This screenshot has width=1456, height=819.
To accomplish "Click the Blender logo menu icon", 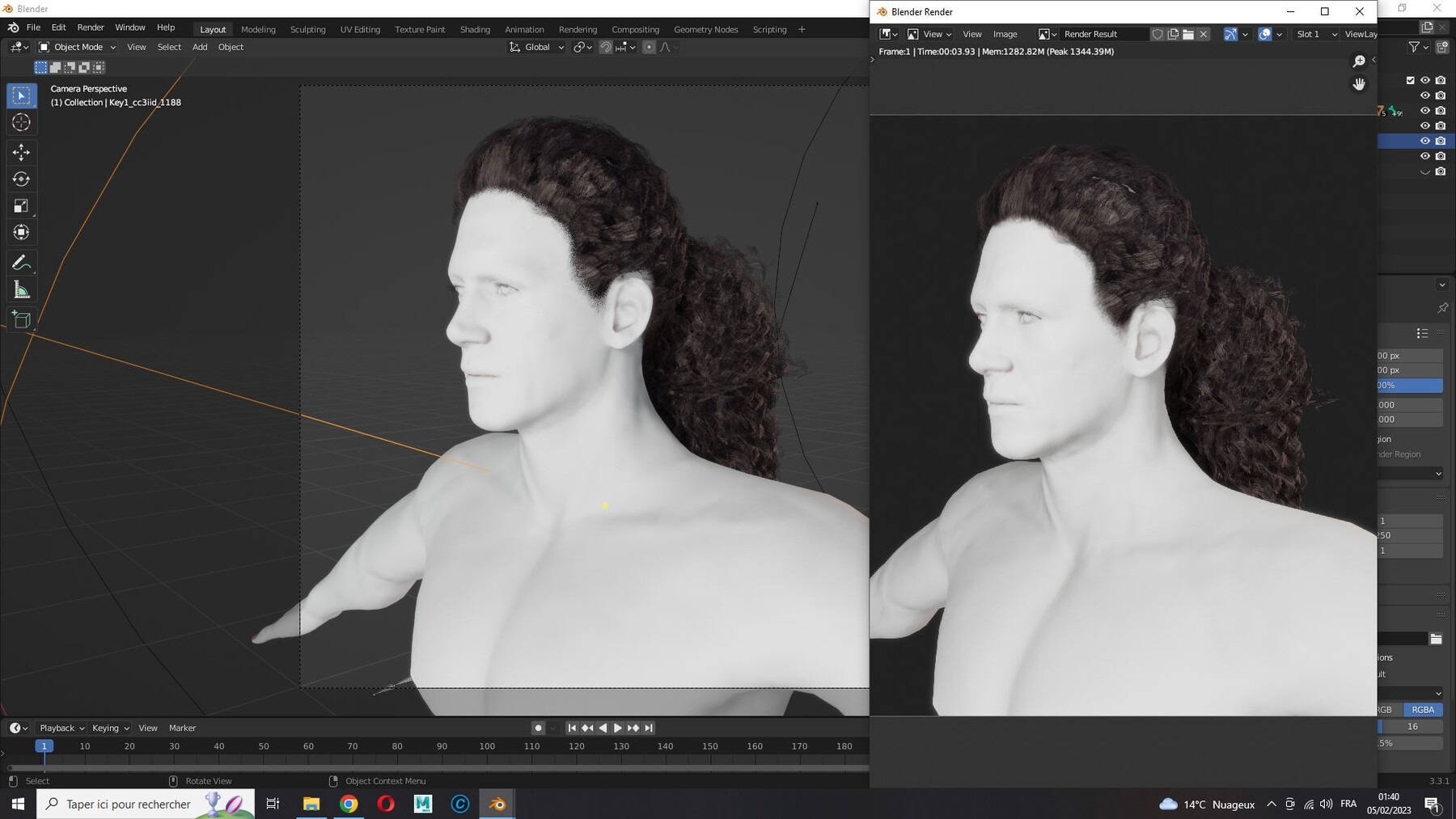I will tap(14, 27).
